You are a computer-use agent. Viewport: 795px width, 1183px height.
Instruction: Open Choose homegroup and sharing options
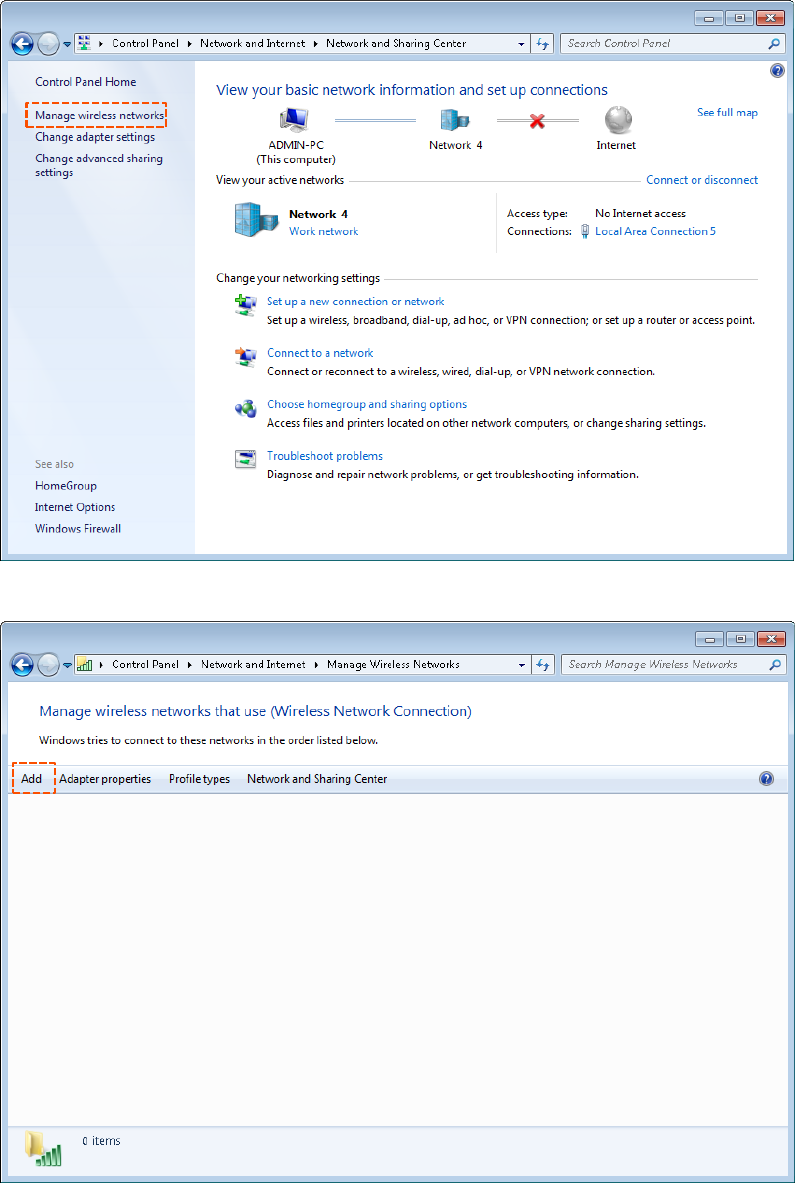click(x=367, y=404)
